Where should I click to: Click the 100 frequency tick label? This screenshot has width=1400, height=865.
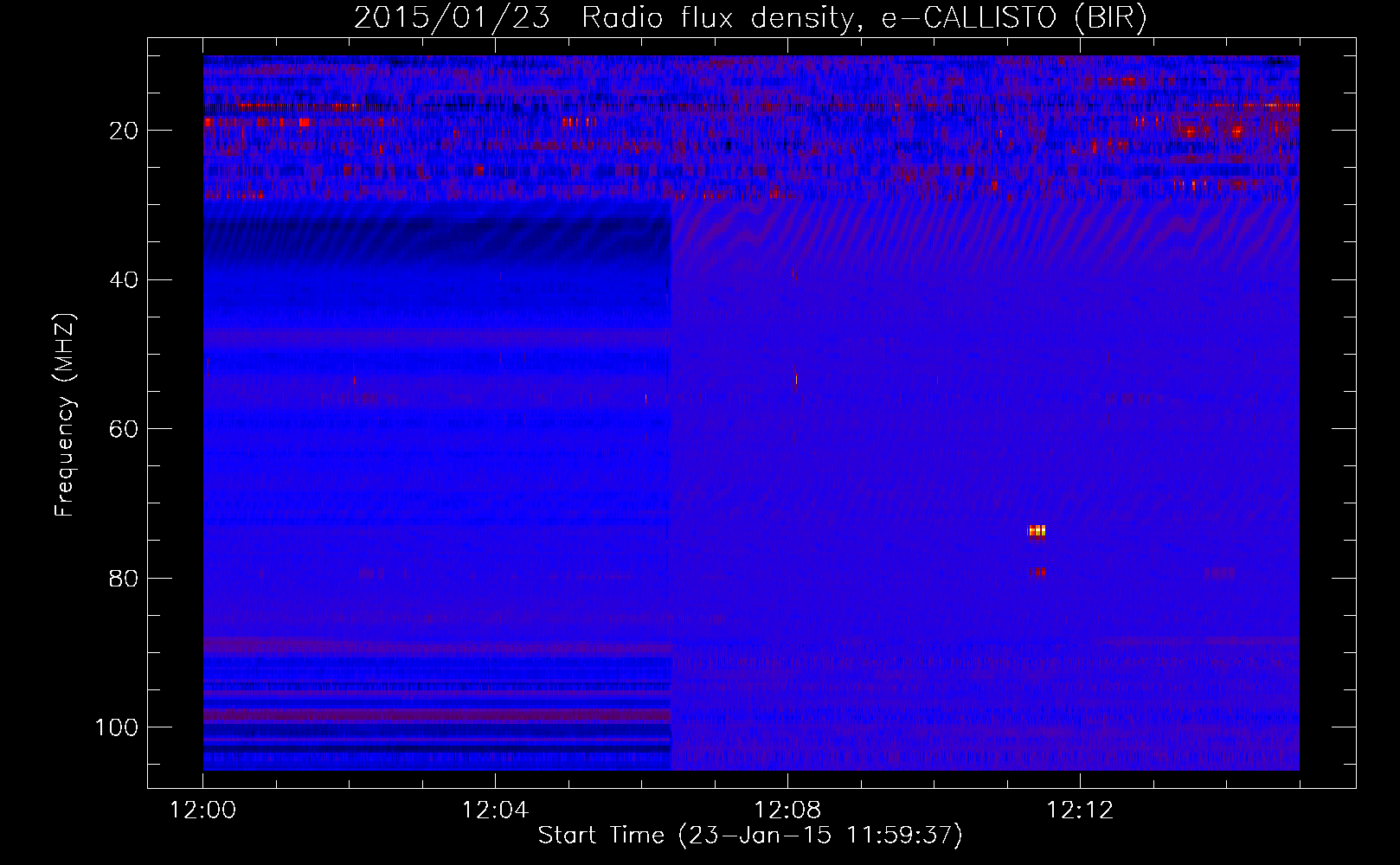click(x=117, y=727)
